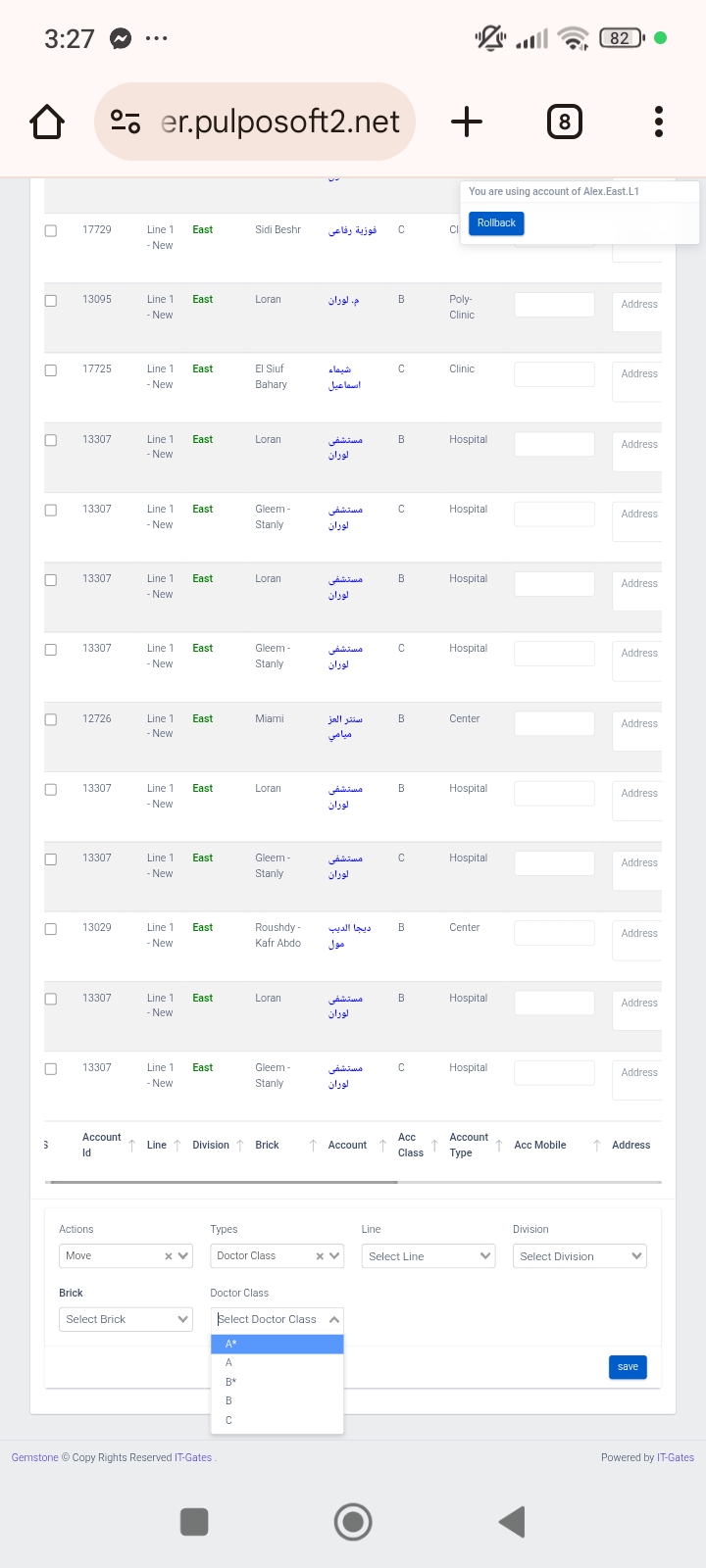Click the Rollback button
The image size is (706, 1568).
coord(496,223)
